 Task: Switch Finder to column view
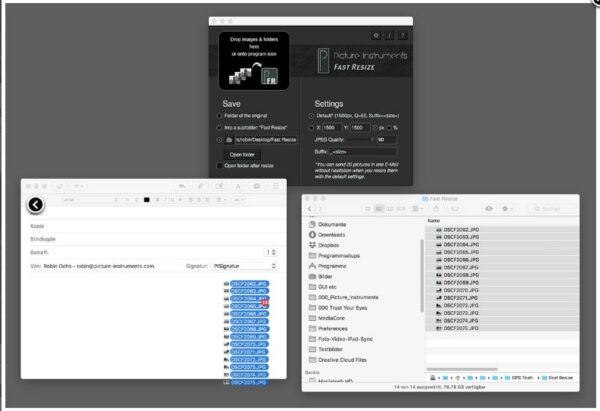coord(390,209)
